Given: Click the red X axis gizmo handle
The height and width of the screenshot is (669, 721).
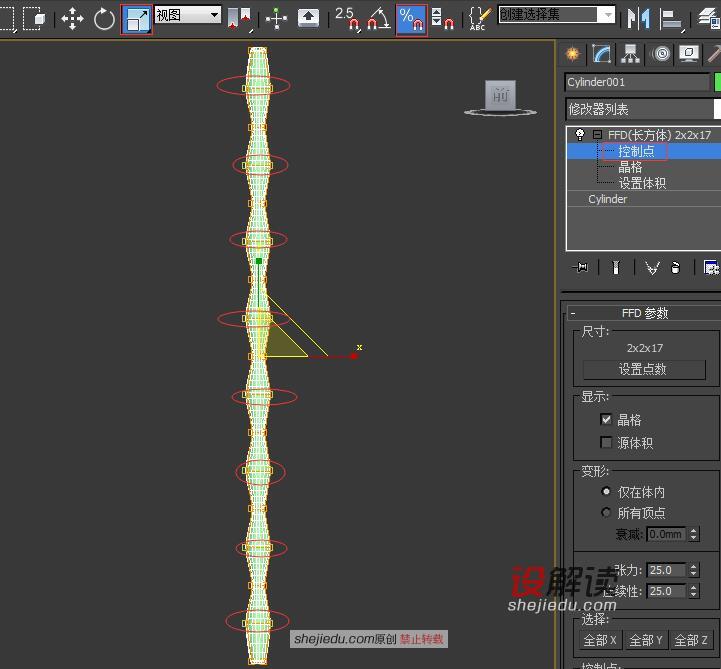Looking at the screenshot, I should click(354, 356).
